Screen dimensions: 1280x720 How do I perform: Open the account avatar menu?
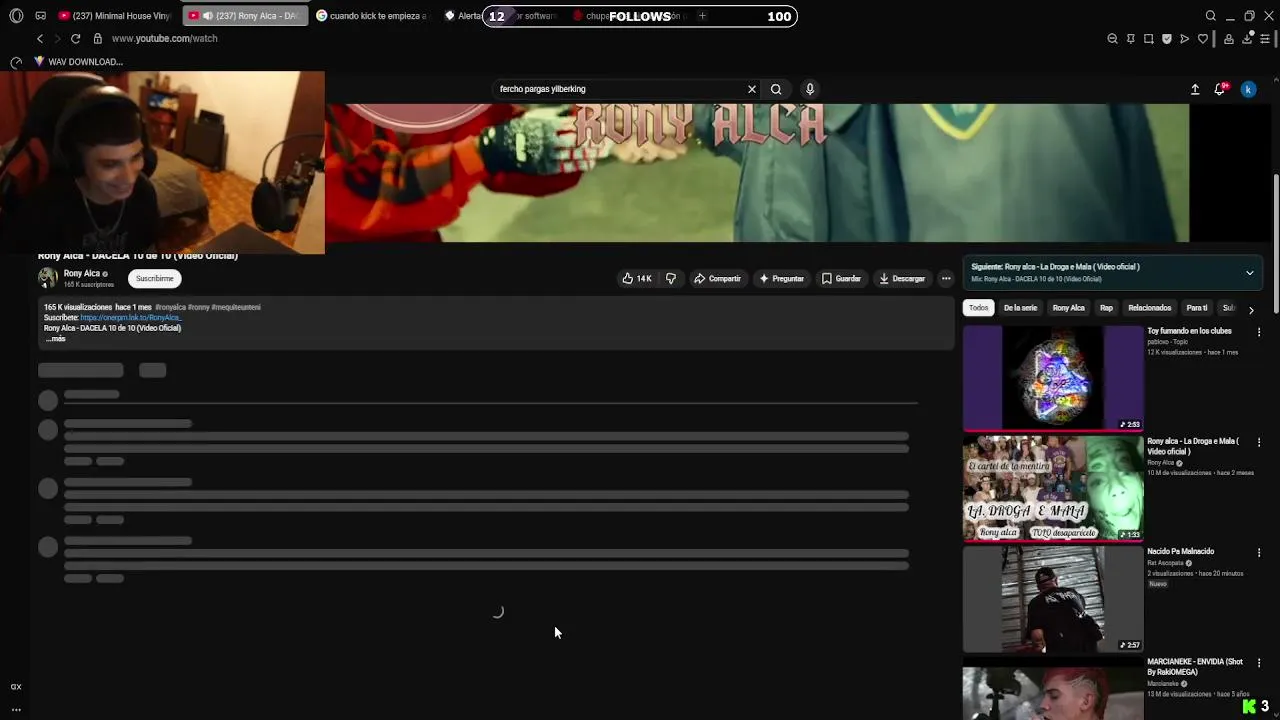pos(1248,89)
